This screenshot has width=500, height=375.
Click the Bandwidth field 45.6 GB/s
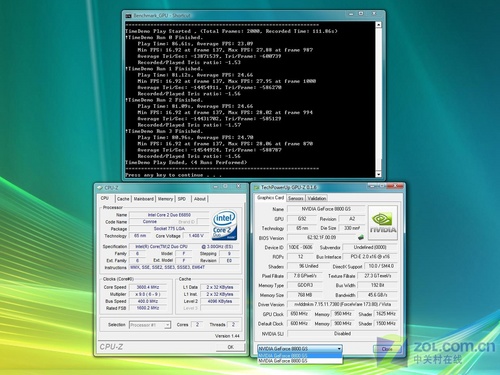coord(377,295)
